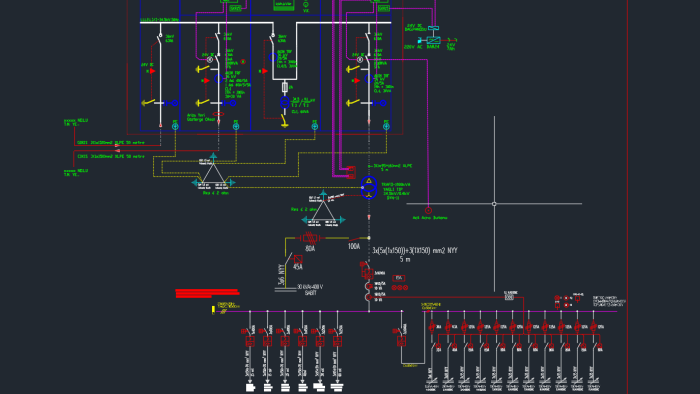Click the red oval fault indicator symbol
Viewport: 700px width, 394px height.
218,114
